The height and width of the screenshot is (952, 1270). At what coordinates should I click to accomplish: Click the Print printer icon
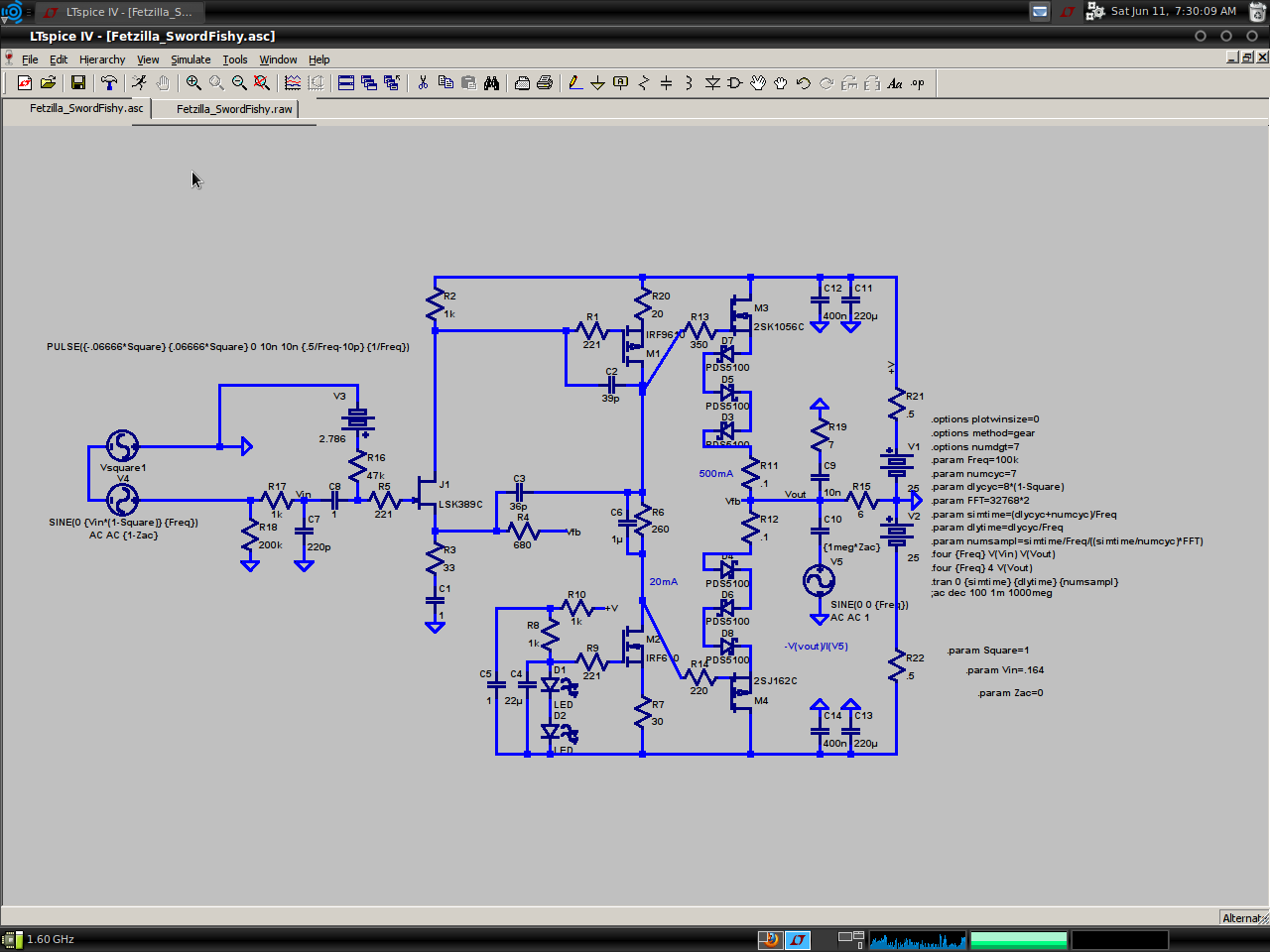point(545,83)
